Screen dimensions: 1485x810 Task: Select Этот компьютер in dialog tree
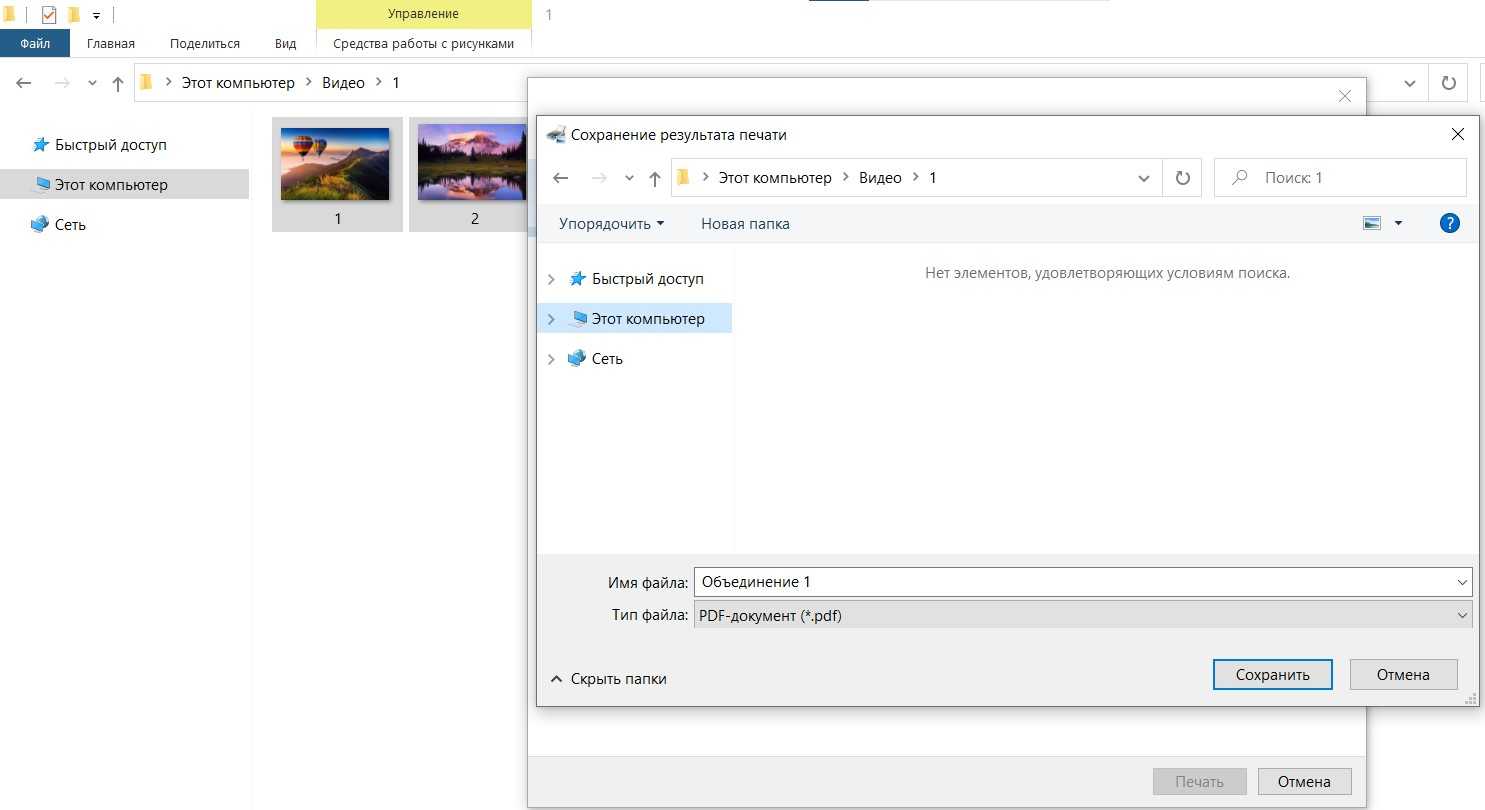(x=647, y=319)
